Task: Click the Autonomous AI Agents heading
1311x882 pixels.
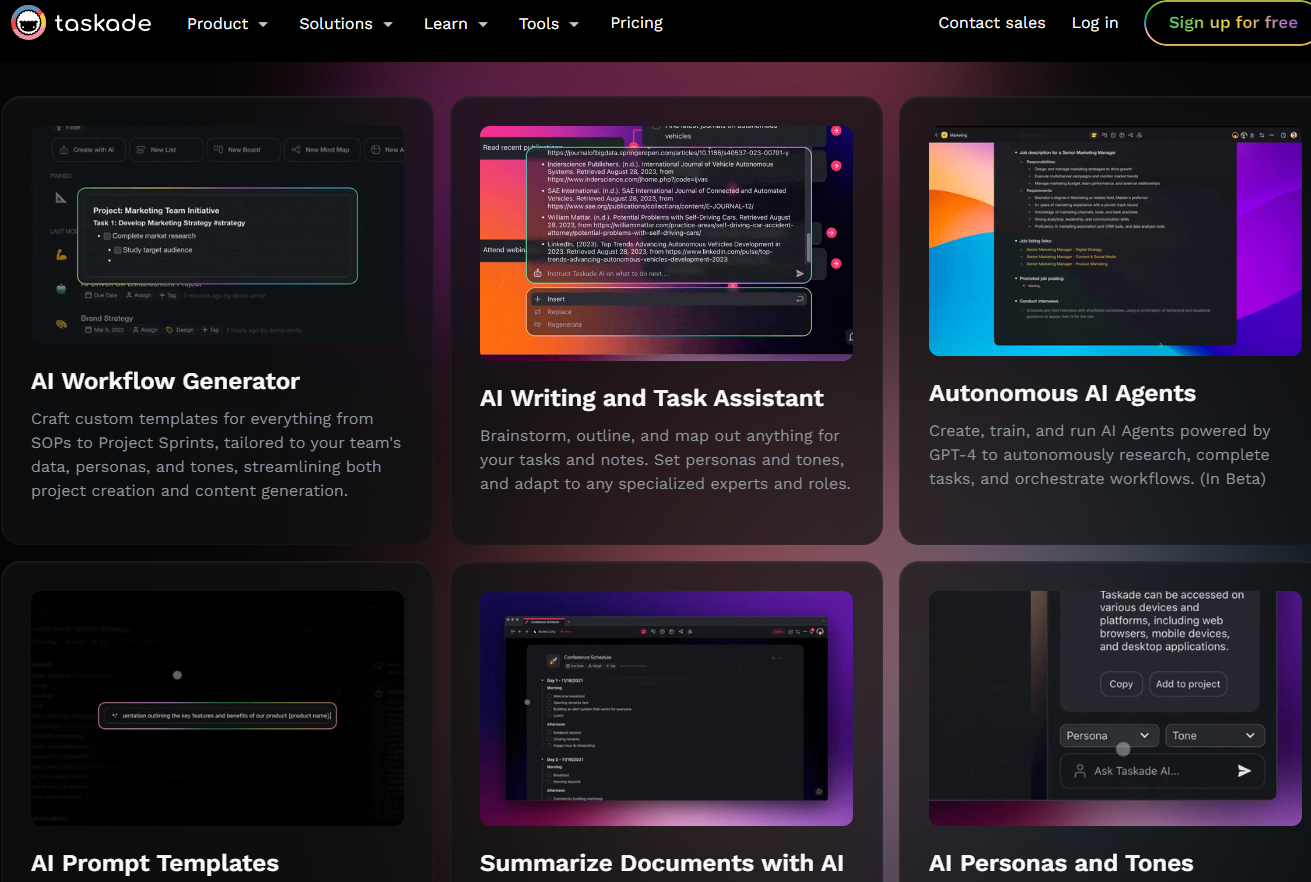Action: (1062, 393)
